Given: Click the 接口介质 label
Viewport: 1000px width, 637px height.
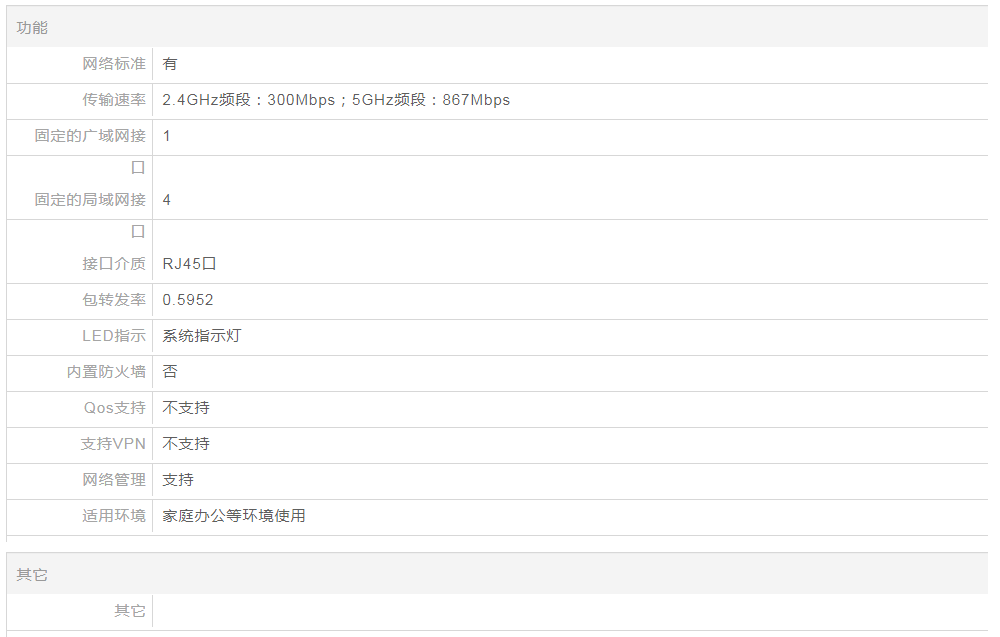Looking at the screenshot, I should [x=113, y=264].
